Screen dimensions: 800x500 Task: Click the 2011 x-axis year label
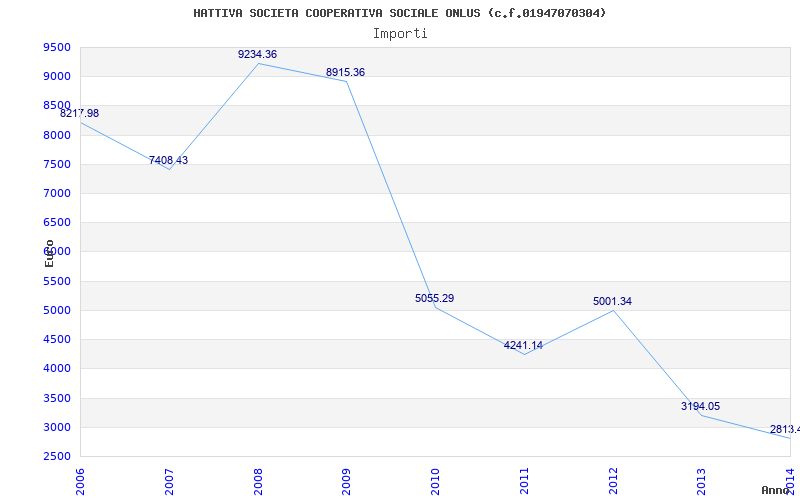pos(524,482)
